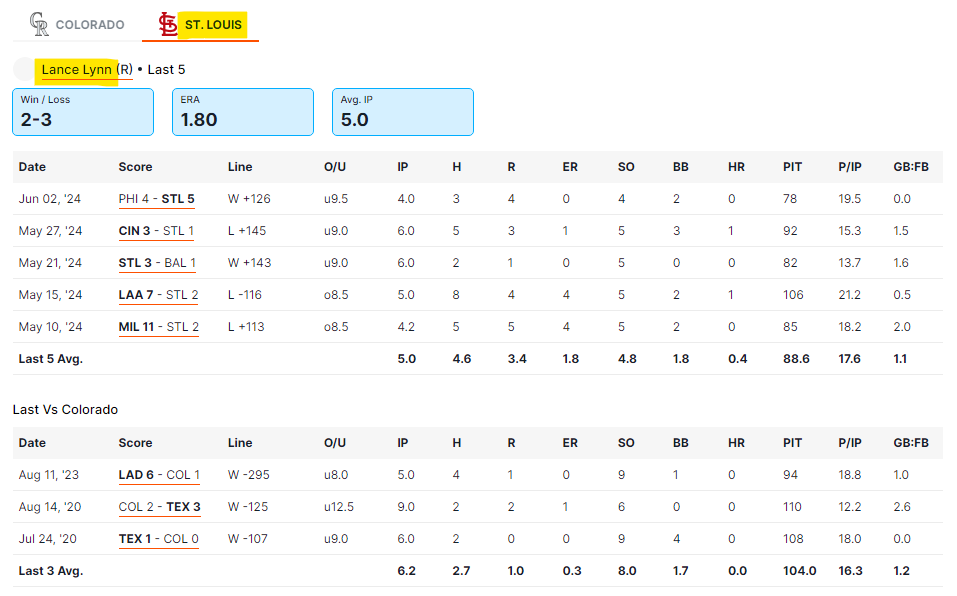The height and width of the screenshot is (596, 957).
Task: Click the PIT header in Last 5 table
Action: coord(793,167)
